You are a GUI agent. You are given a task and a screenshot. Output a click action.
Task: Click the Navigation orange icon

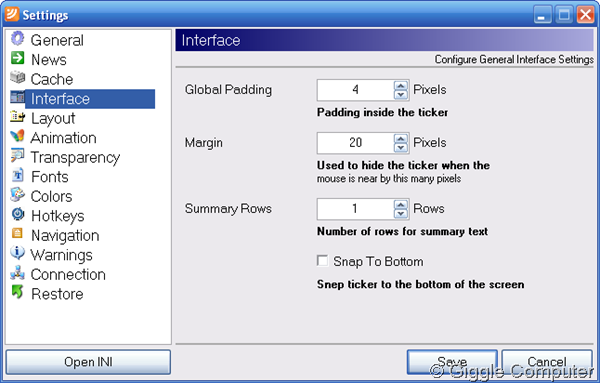[x=17, y=233]
